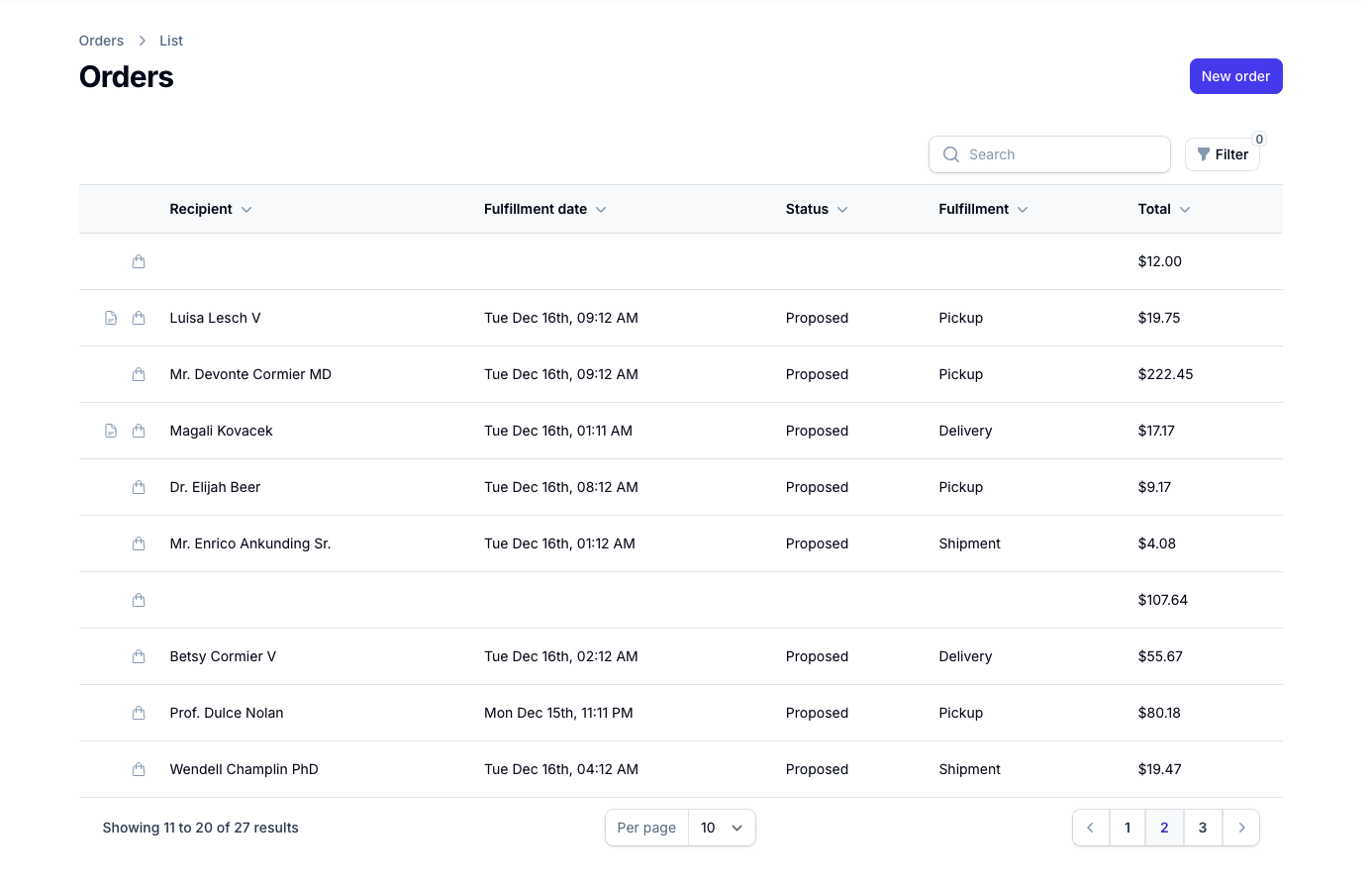Sort by the Total column header
The height and width of the screenshot is (884, 1372).
coord(1163,209)
